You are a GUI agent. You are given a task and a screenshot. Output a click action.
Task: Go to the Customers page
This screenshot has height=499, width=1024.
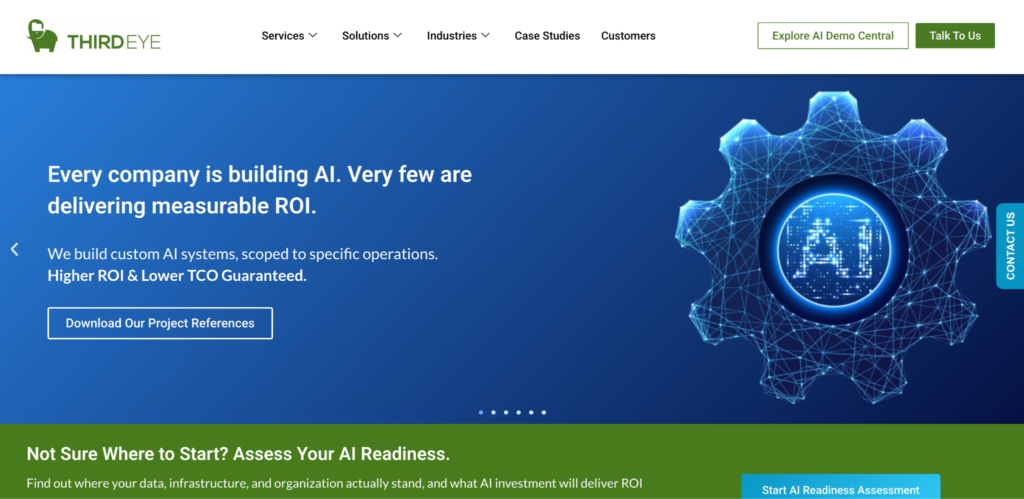click(628, 36)
